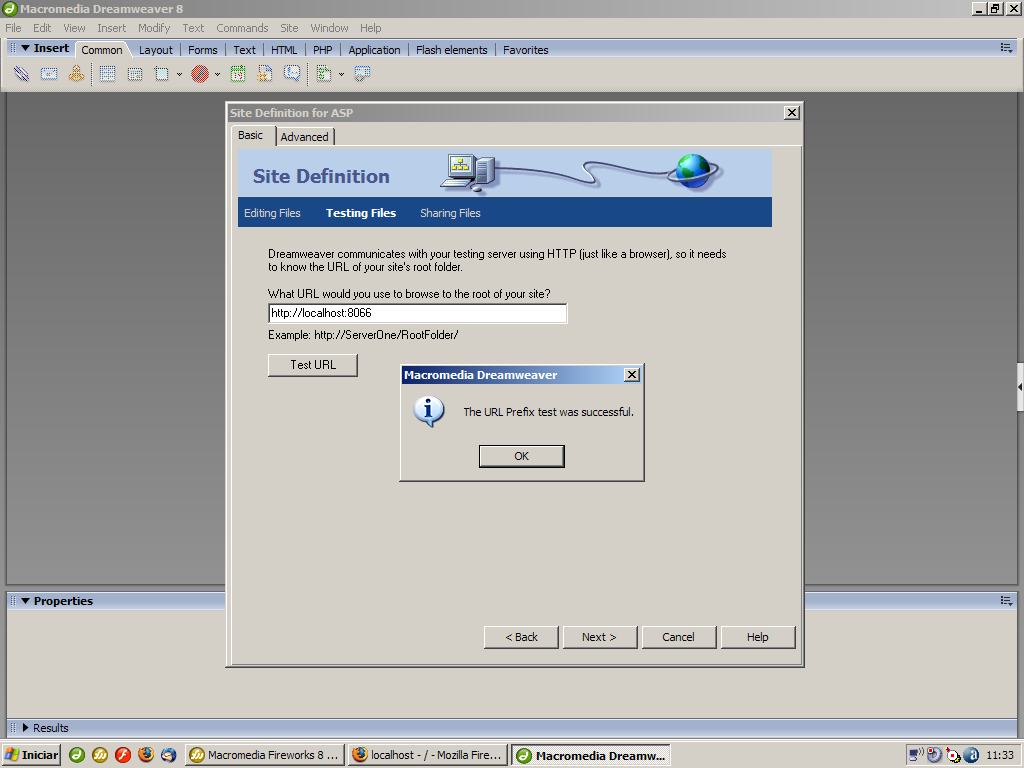Screen dimensions: 1024x768
Task: Open the Edit menu
Action: tap(42, 28)
